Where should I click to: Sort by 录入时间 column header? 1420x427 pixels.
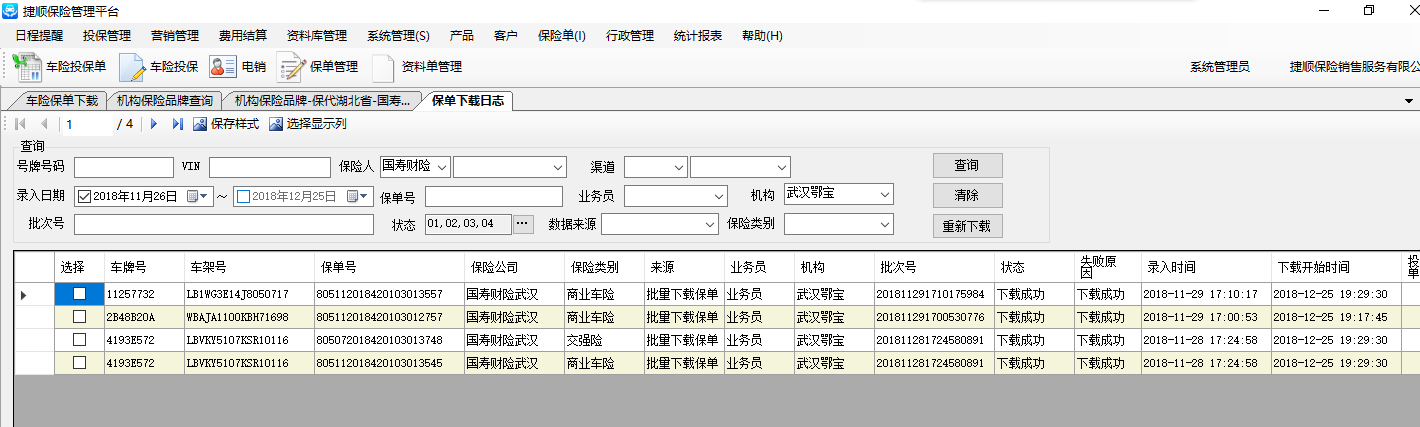pos(1207,268)
